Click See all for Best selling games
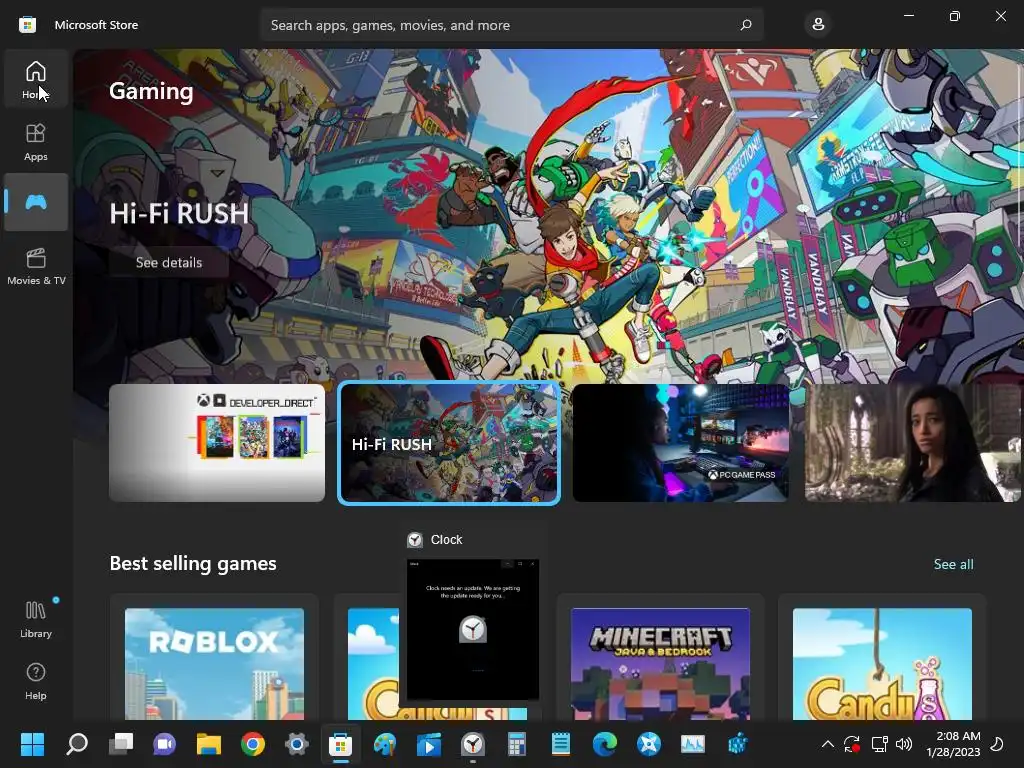The image size is (1024, 768). (x=953, y=564)
